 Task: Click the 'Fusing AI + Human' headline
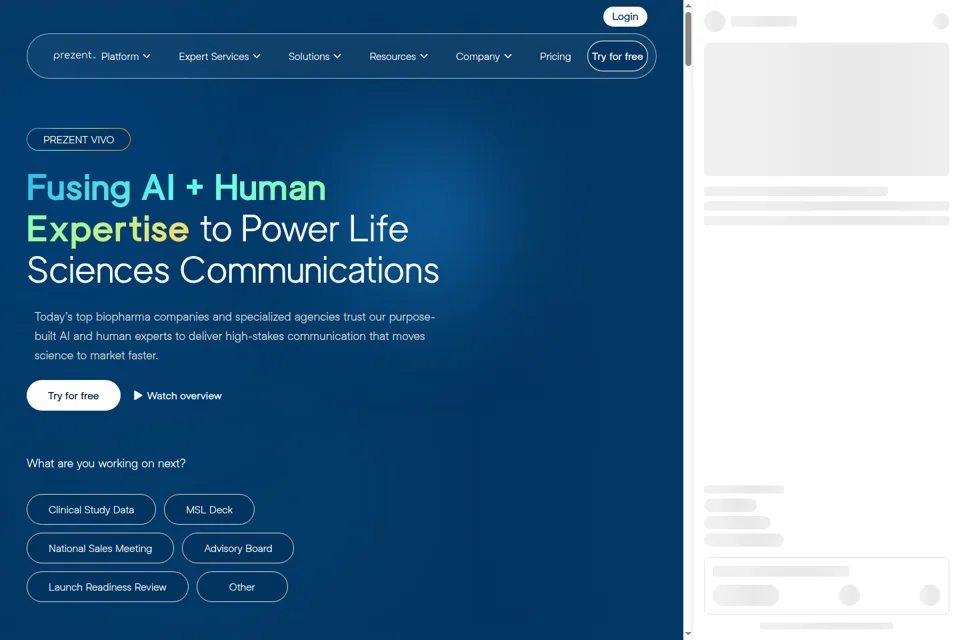(x=176, y=187)
